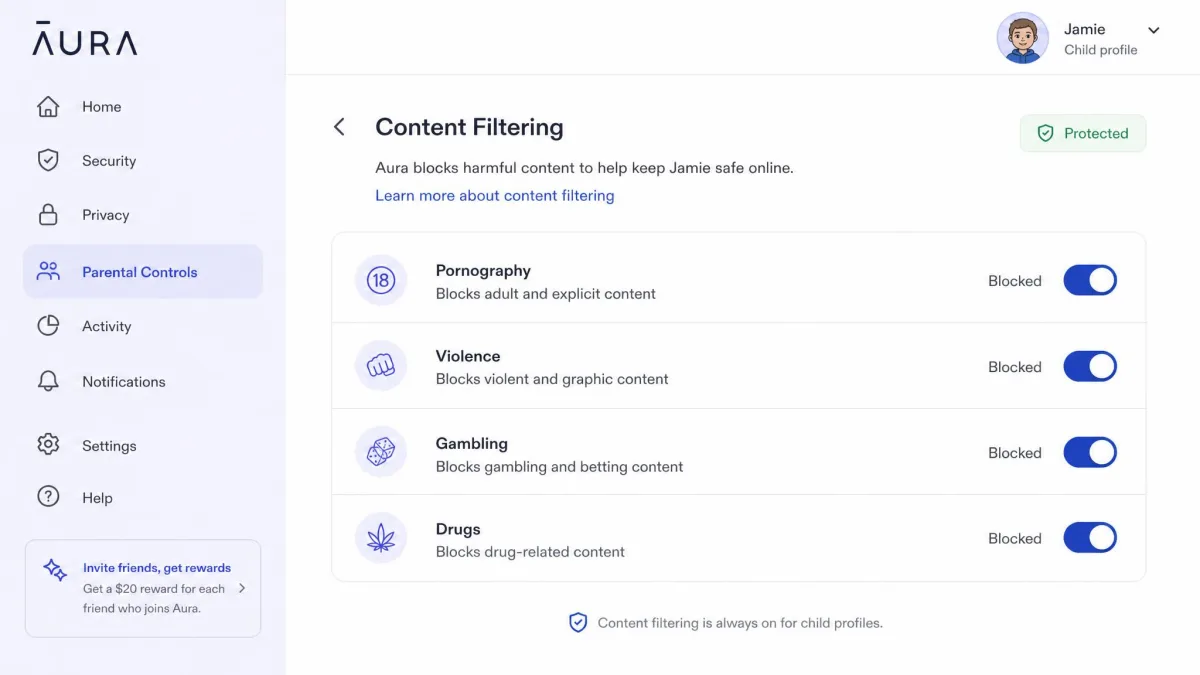The height and width of the screenshot is (675, 1200).
Task: Click the Violence category title
Action: 468,356
